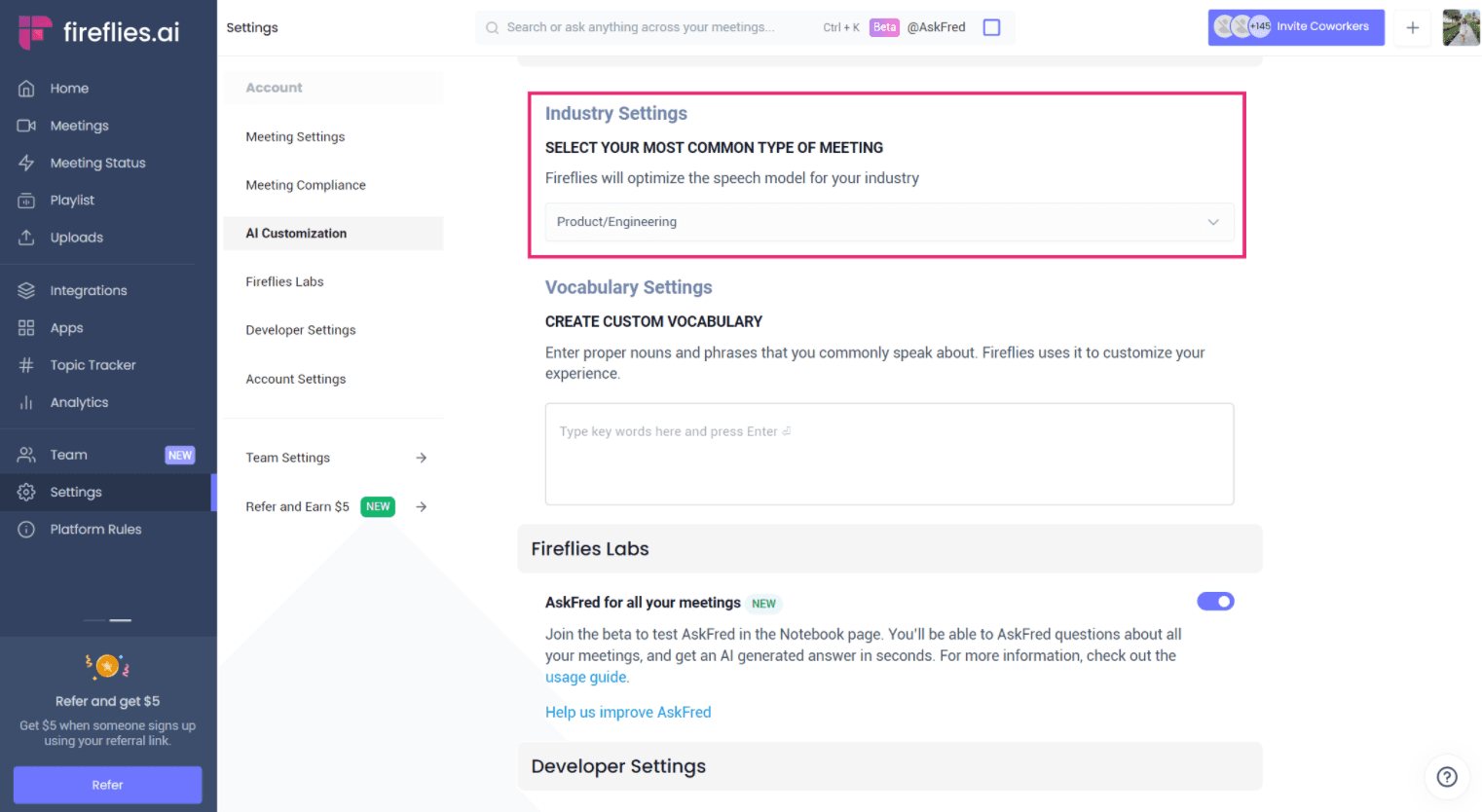Check the checkbox next to AskFred search
This screenshot has height=812, width=1482.
(991, 27)
